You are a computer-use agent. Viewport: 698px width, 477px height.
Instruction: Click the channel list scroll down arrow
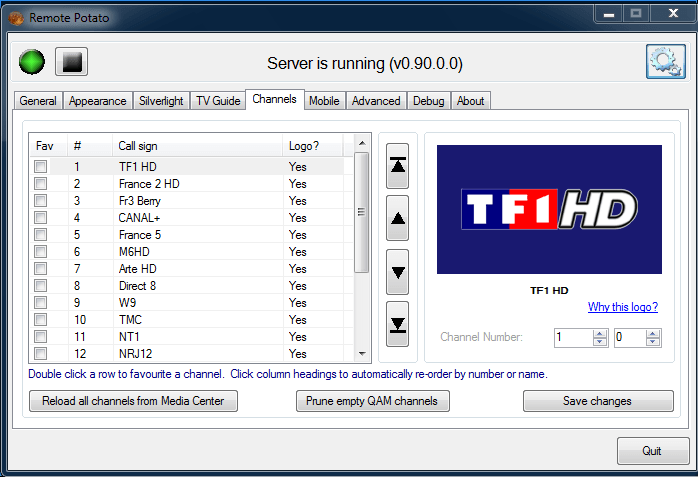(x=362, y=354)
